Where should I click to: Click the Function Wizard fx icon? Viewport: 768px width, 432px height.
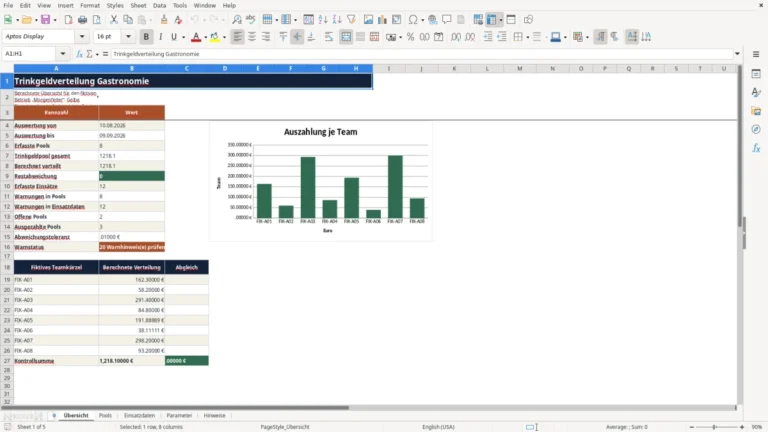(x=79, y=54)
